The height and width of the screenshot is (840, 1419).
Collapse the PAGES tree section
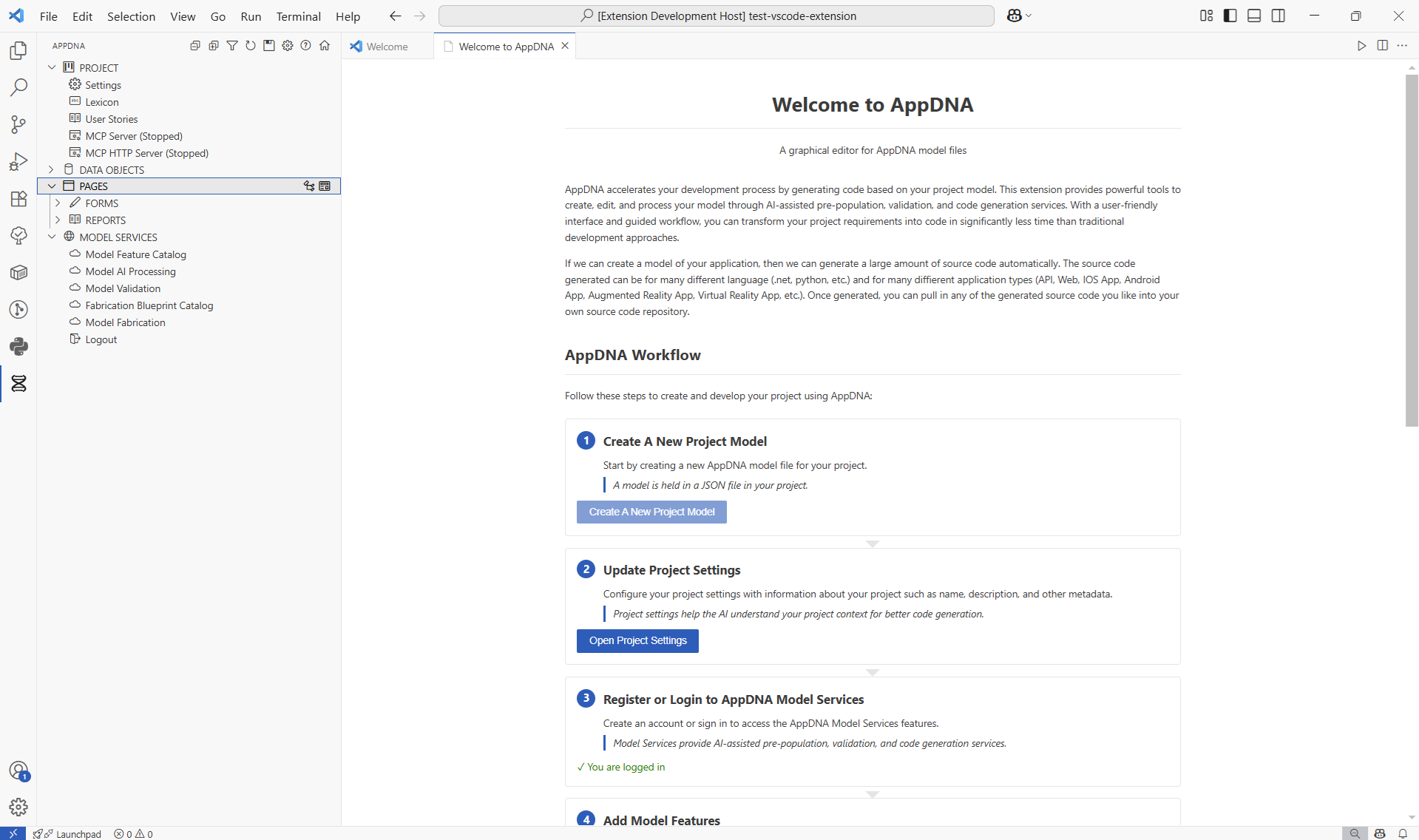tap(52, 186)
